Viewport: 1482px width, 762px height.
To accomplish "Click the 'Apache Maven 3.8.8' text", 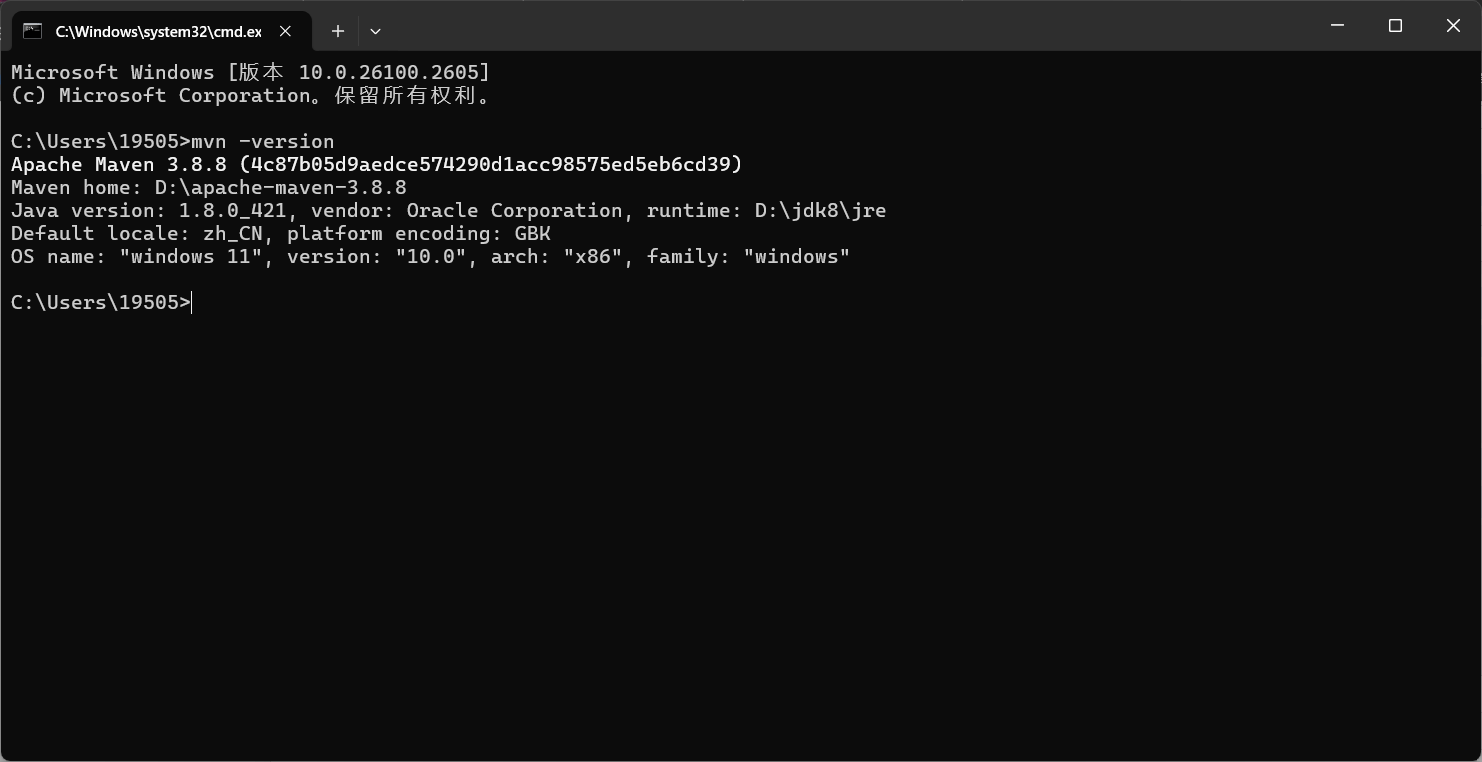I will (x=118, y=165).
